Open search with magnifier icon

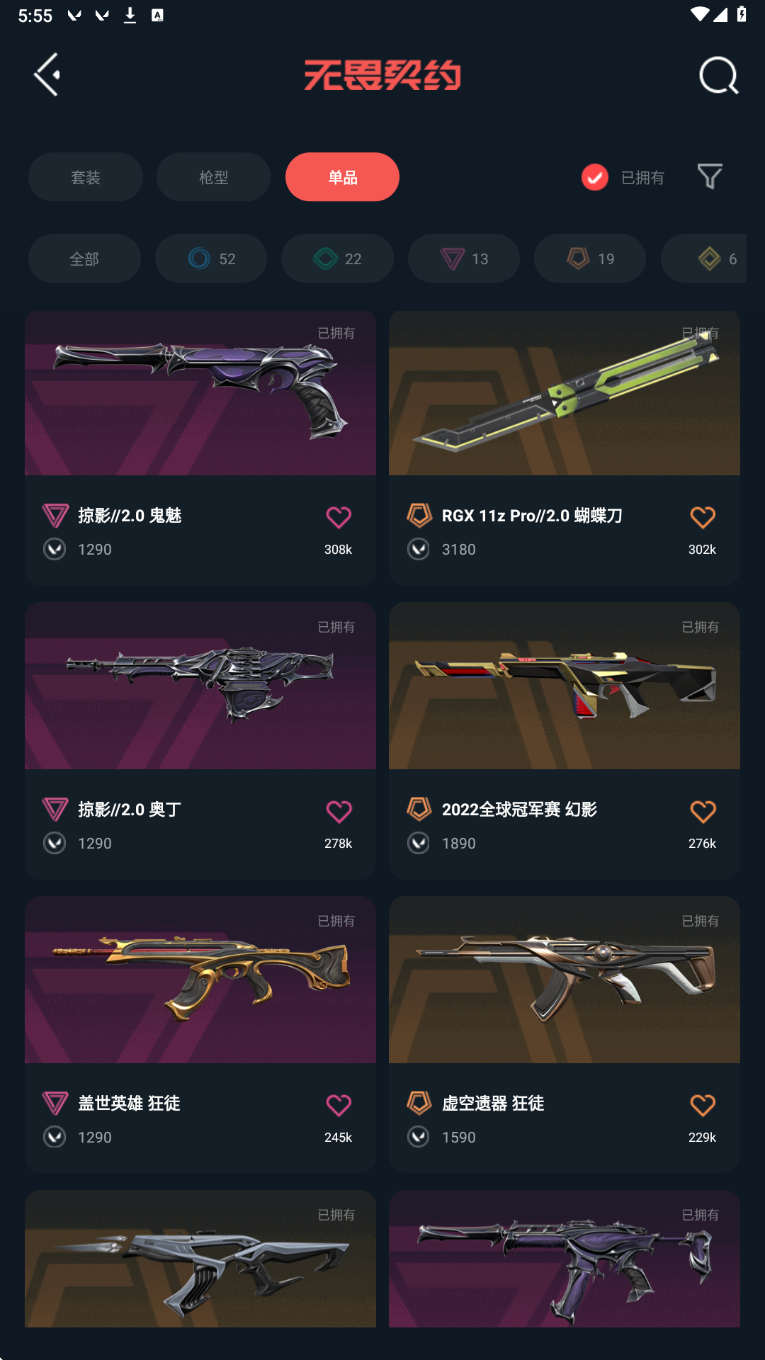(x=718, y=75)
